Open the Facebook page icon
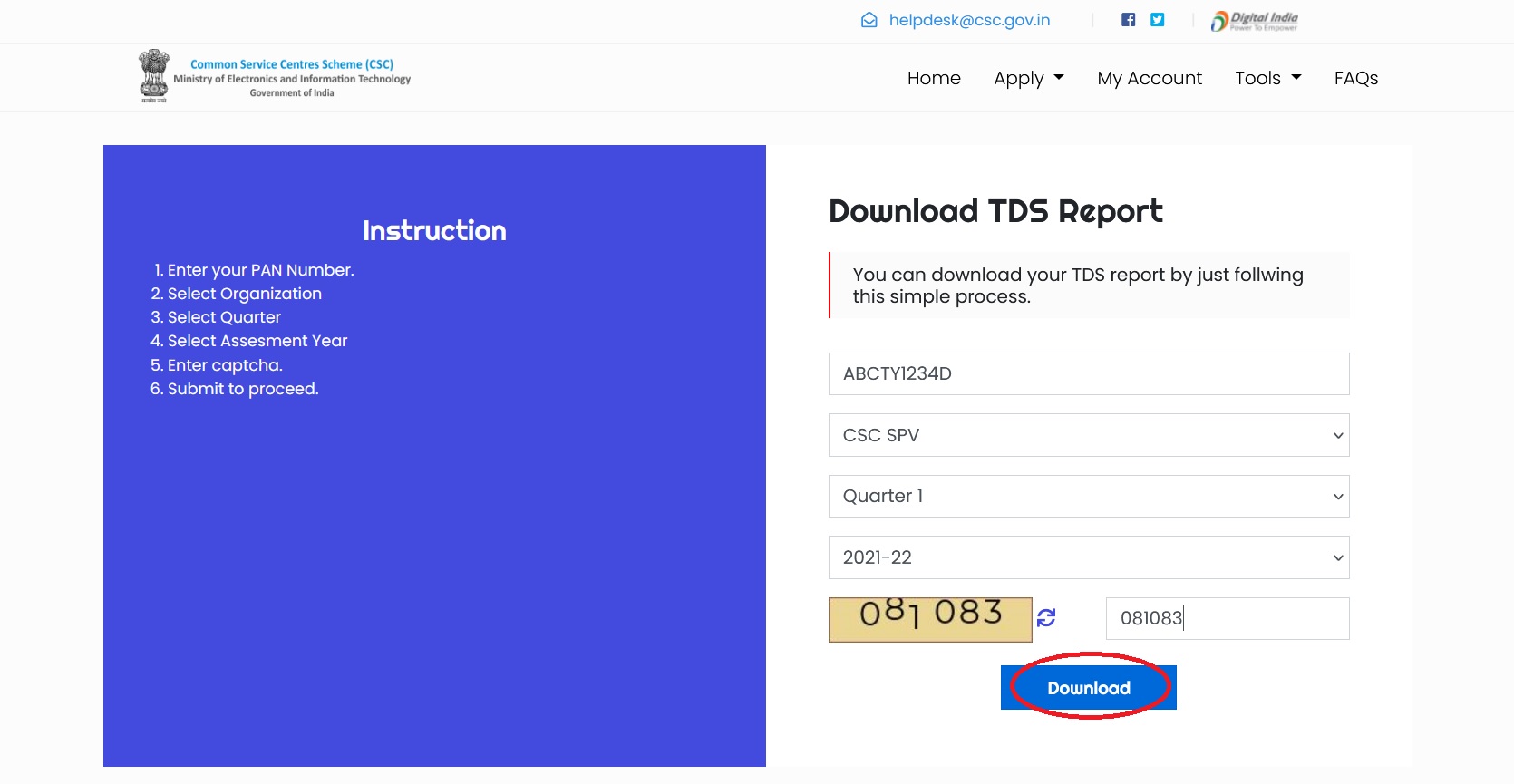Screen dimensions: 1514x784 tap(1128, 20)
